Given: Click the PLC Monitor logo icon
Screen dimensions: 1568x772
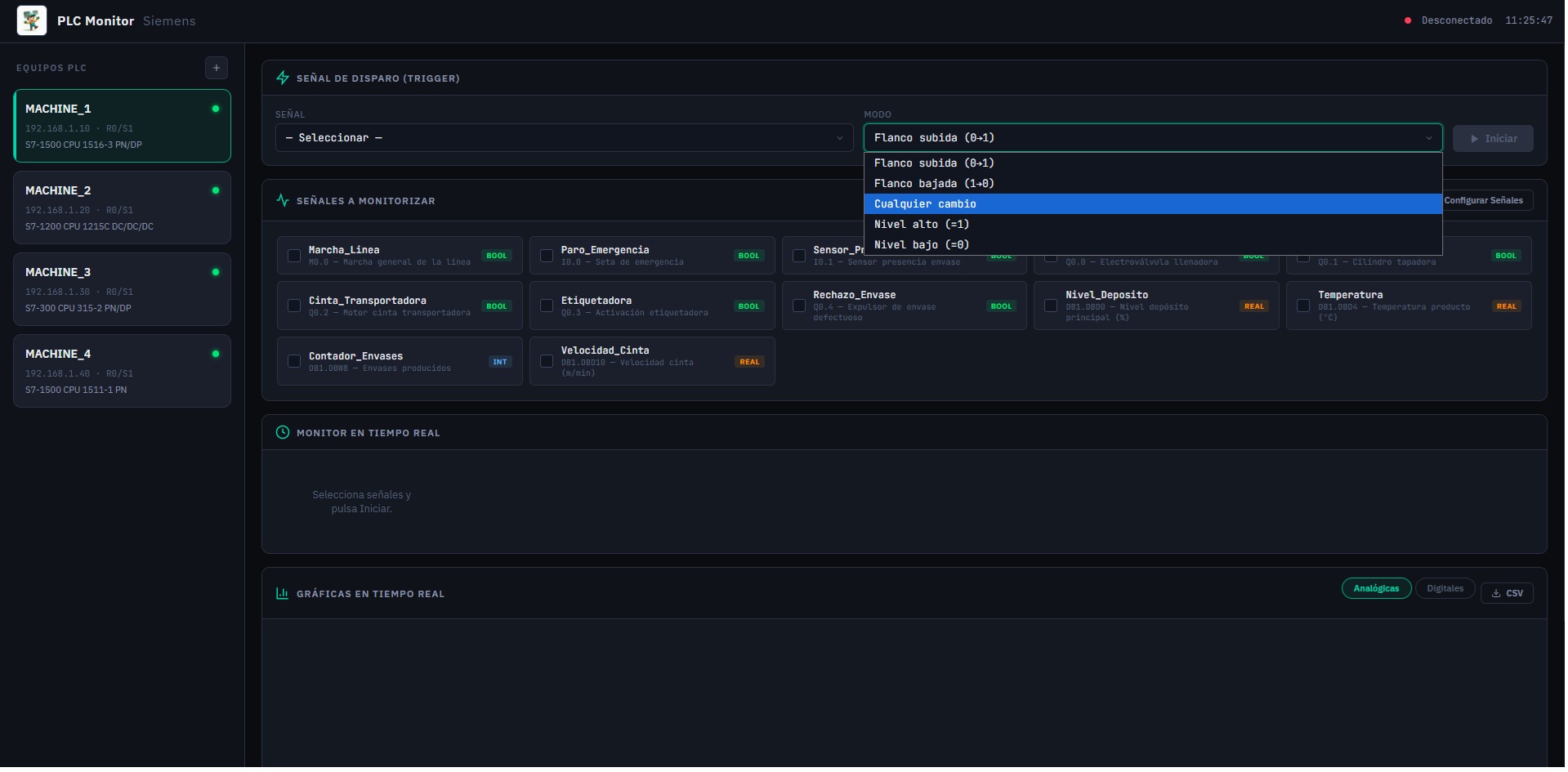Looking at the screenshot, I should click(x=31, y=20).
